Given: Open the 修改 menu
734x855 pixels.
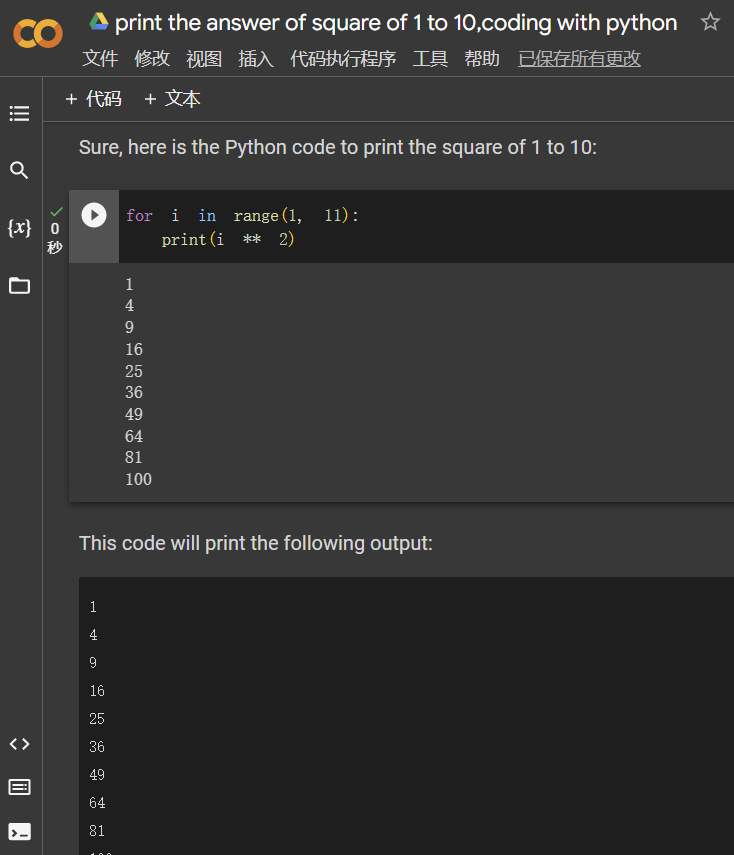Looking at the screenshot, I should pyautogui.click(x=152, y=58).
